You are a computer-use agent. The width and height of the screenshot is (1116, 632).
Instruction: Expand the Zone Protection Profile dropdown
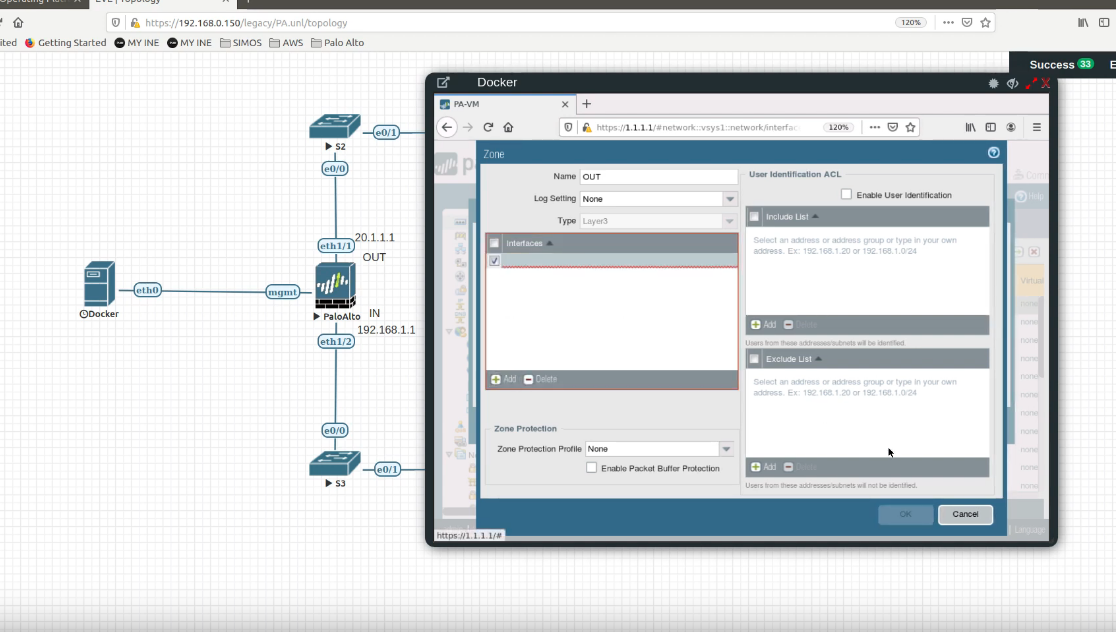tap(726, 449)
